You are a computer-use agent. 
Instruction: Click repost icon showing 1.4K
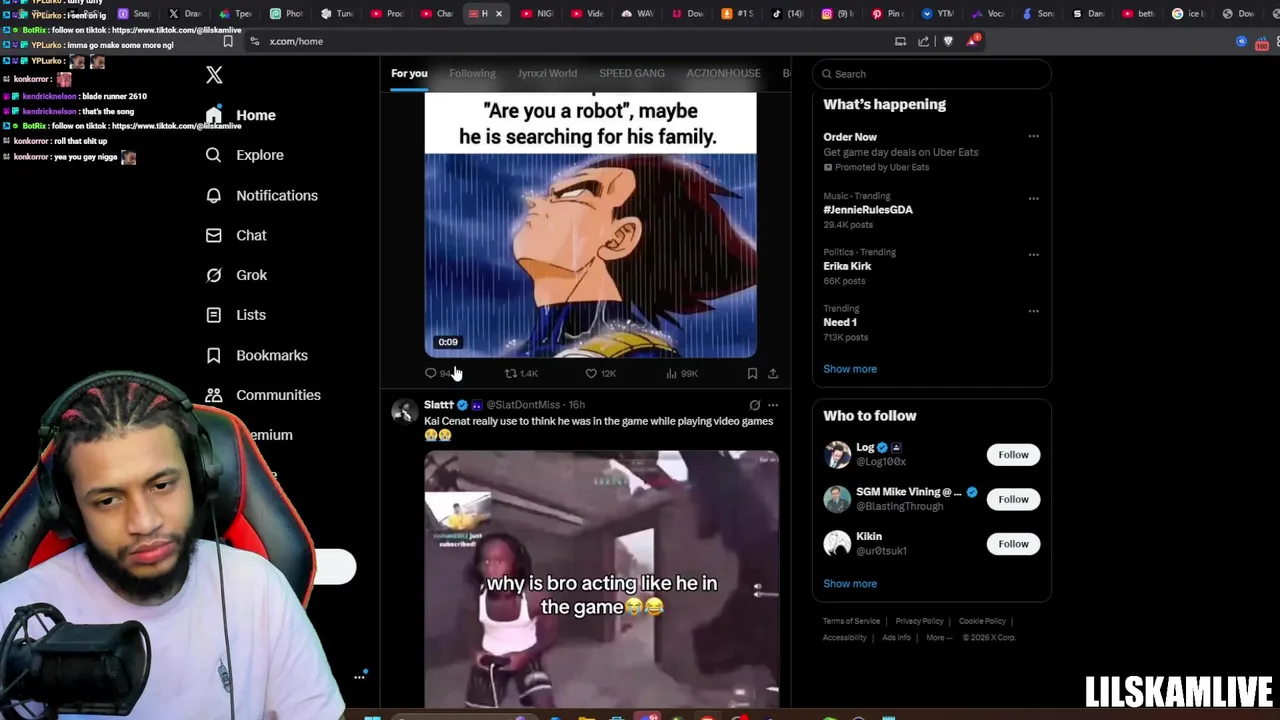pyautogui.click(x=511, y=373)
